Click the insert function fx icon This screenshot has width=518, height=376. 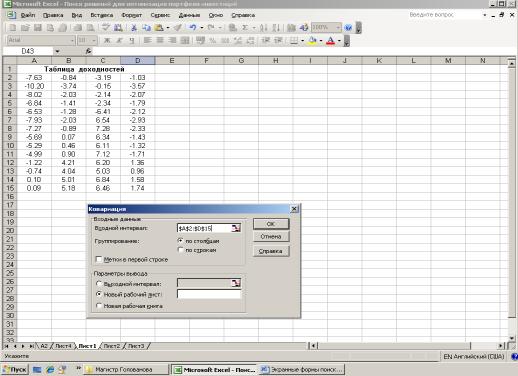point(88,51)
